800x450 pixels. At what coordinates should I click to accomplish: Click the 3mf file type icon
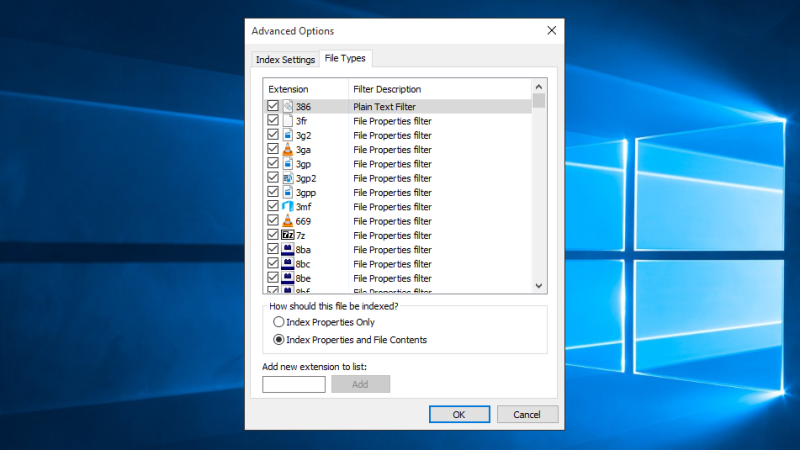(287, 206)
